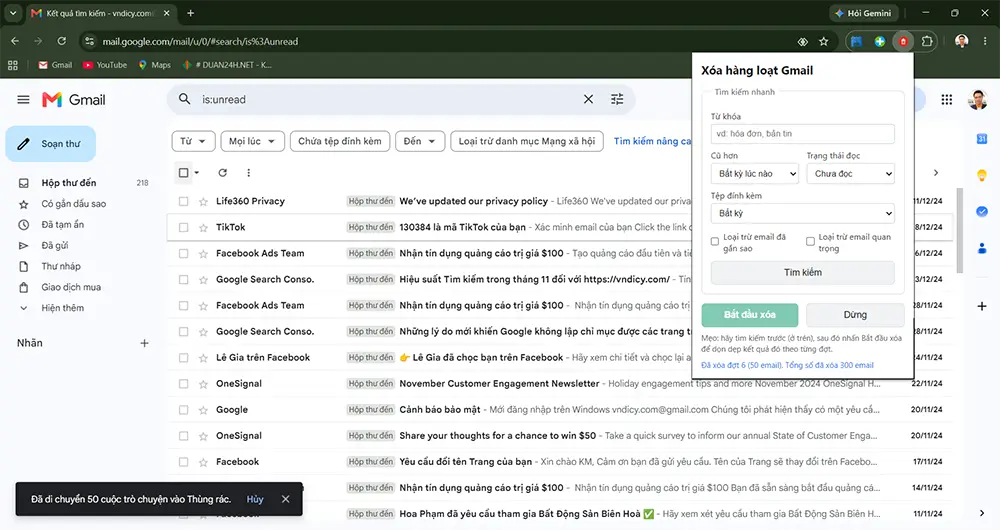Open Google Calendar side panel icon
This screenshot has width=1000, height=530.
(x=982, y=138)
